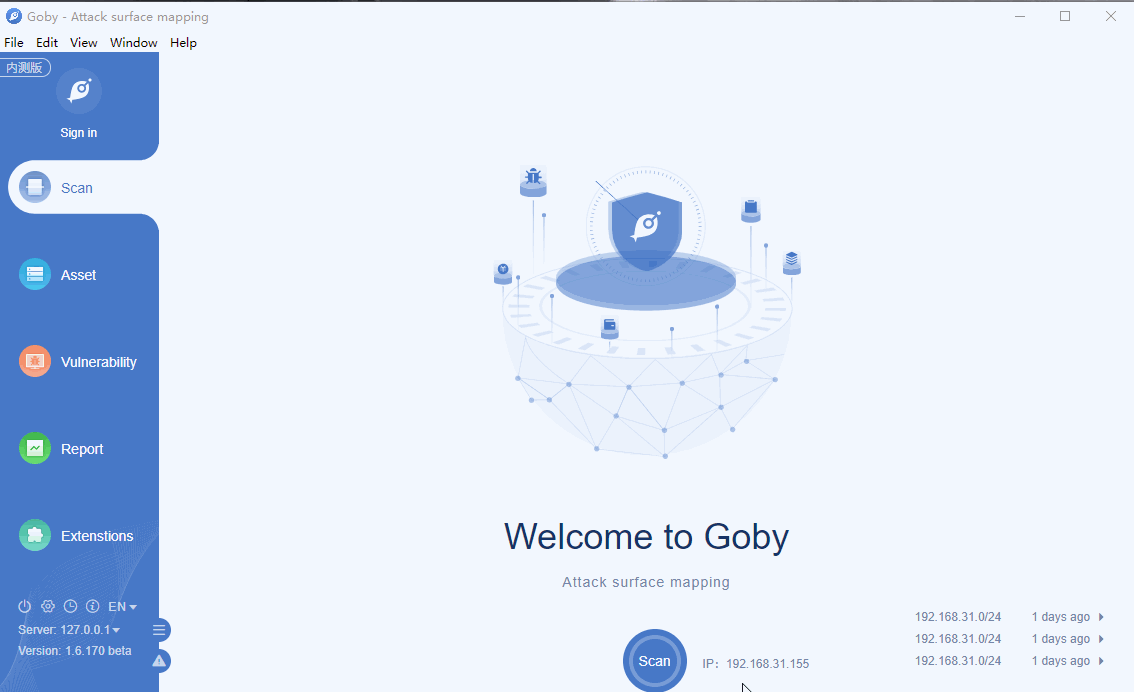
Task: Expand the EN language dropdown
Action: (x=122, y=607)
